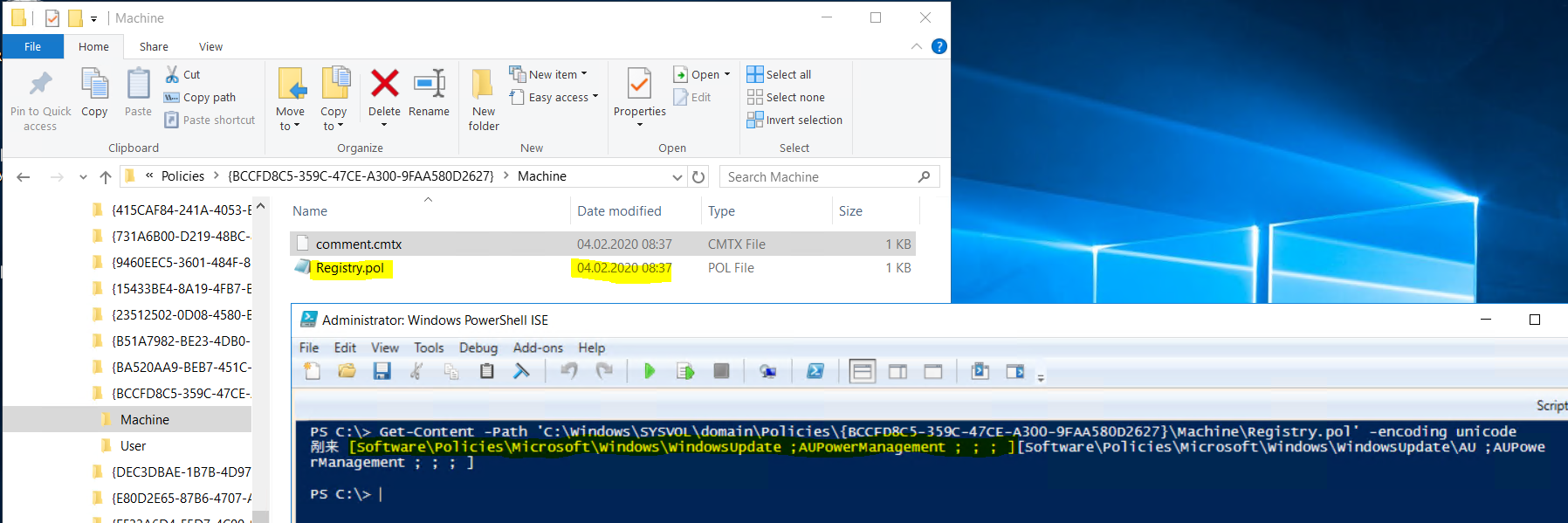Show Command Add-on pane icon
The height and width of the screenshot is (523, 1568).
click(1014, 371)
